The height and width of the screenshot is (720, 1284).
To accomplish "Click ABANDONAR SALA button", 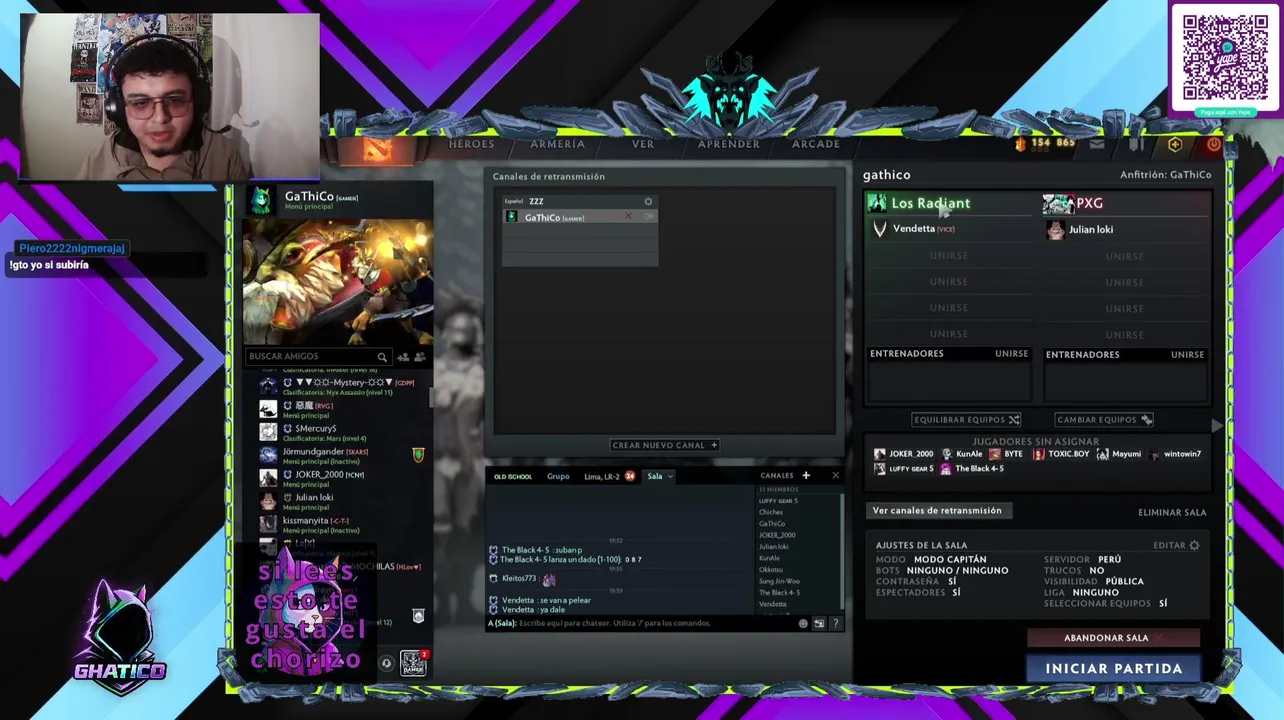I will 1113,637.
